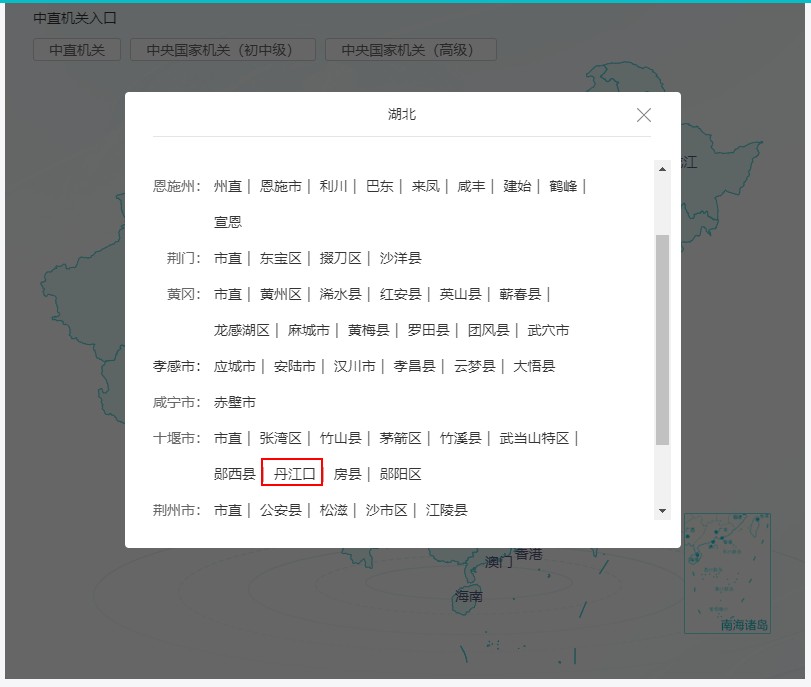Open 中央国家机关（高级）entry
811x687 pixels.
(410, 50)
